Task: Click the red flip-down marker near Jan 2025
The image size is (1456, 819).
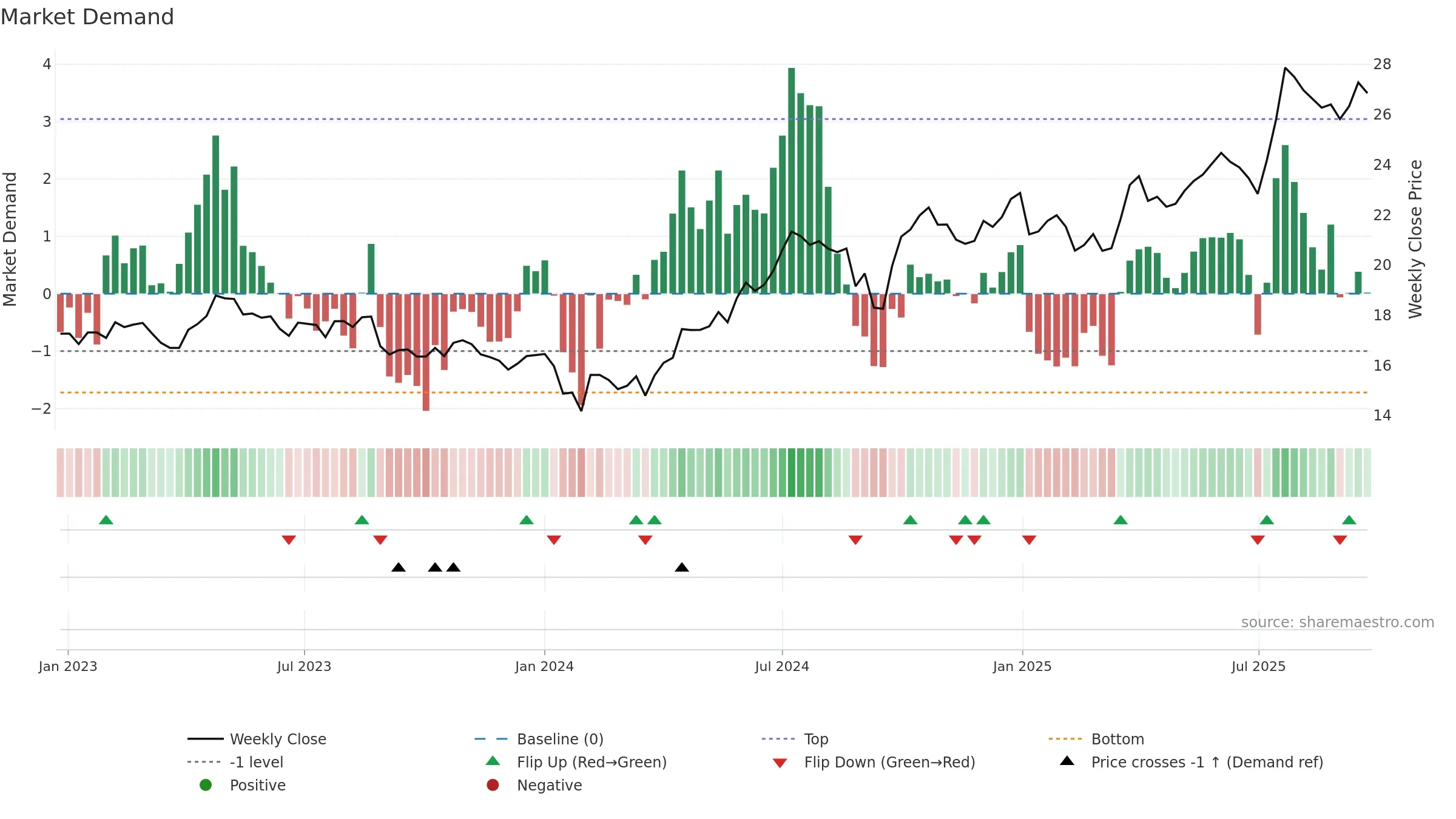Action: click(x=1029, y=540)
